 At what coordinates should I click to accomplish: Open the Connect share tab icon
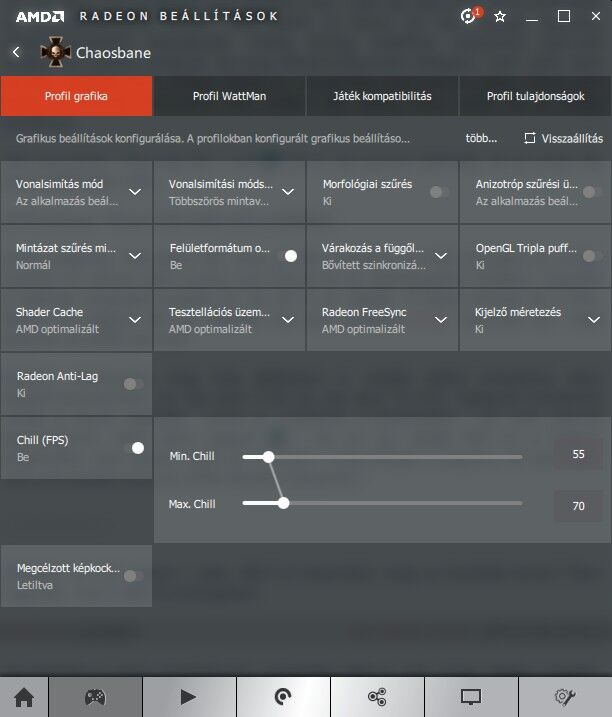[377, 697]
